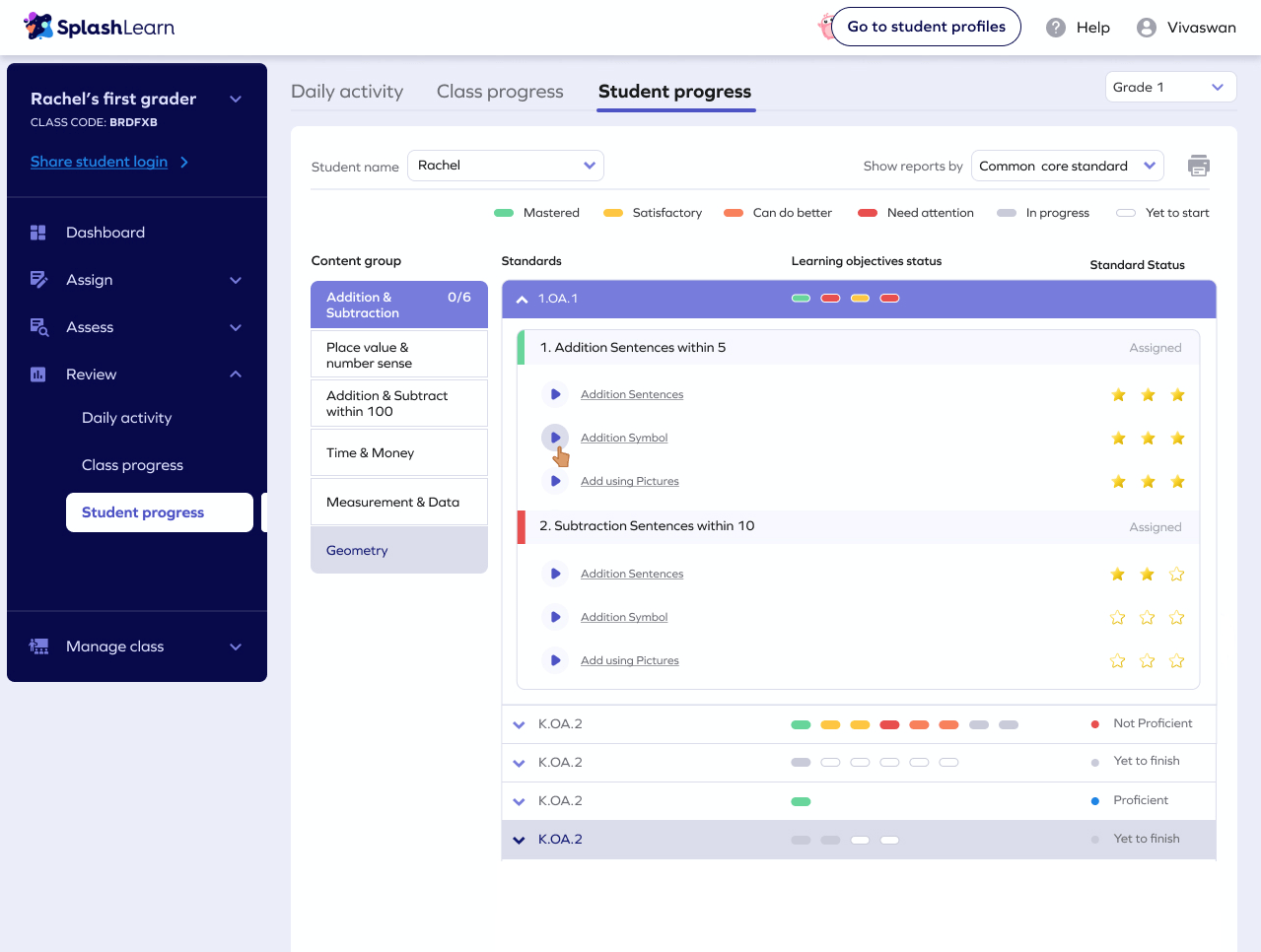Click the Assess sidebar icon
The height and width of the screenshot is (952, 1261).
coord(38,326)
